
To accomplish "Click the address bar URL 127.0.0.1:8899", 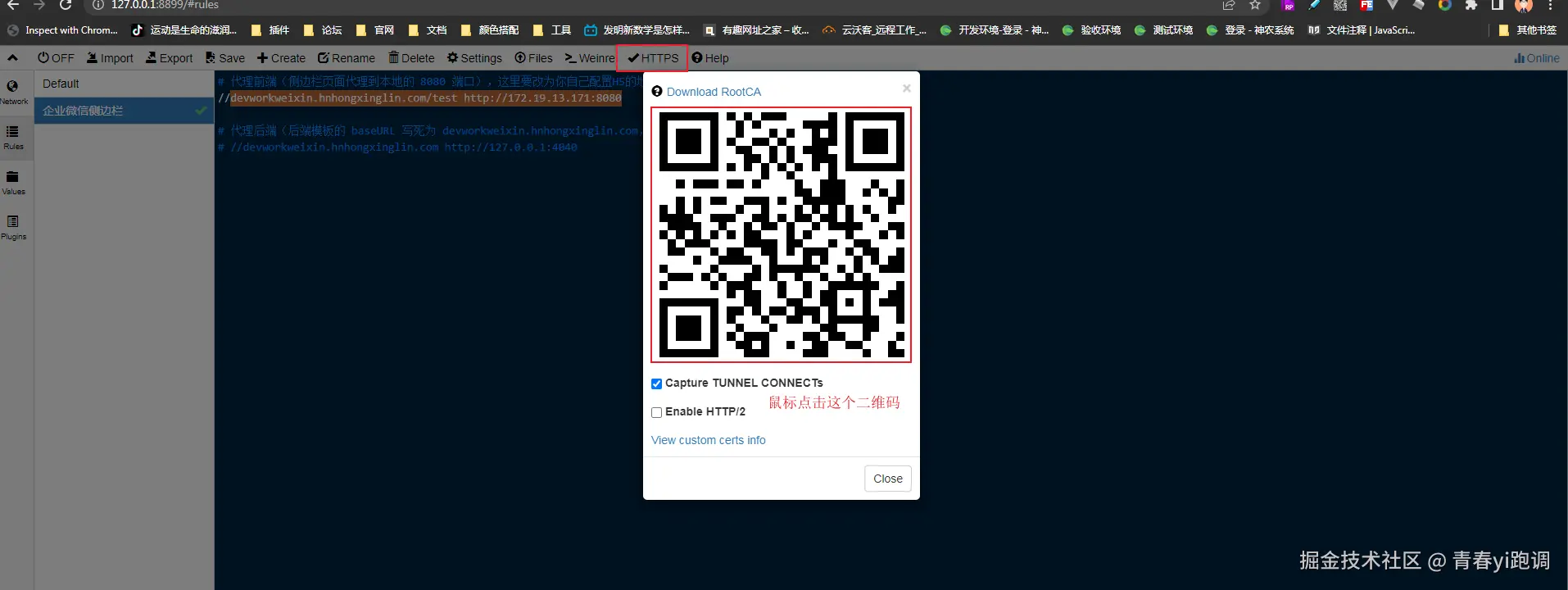I will 165,5.
